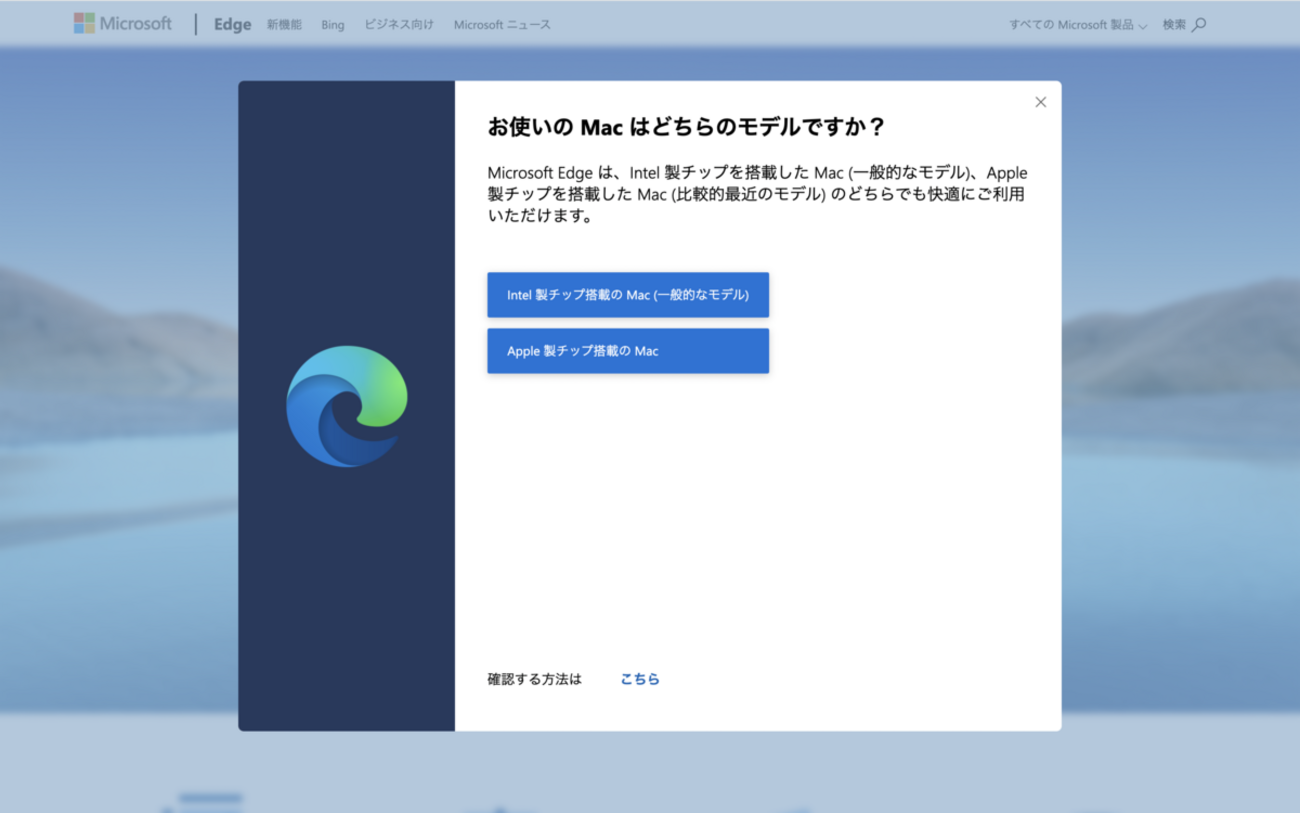
Task: Select ビジネス向け in the top navigation
Action: [399, 25]
